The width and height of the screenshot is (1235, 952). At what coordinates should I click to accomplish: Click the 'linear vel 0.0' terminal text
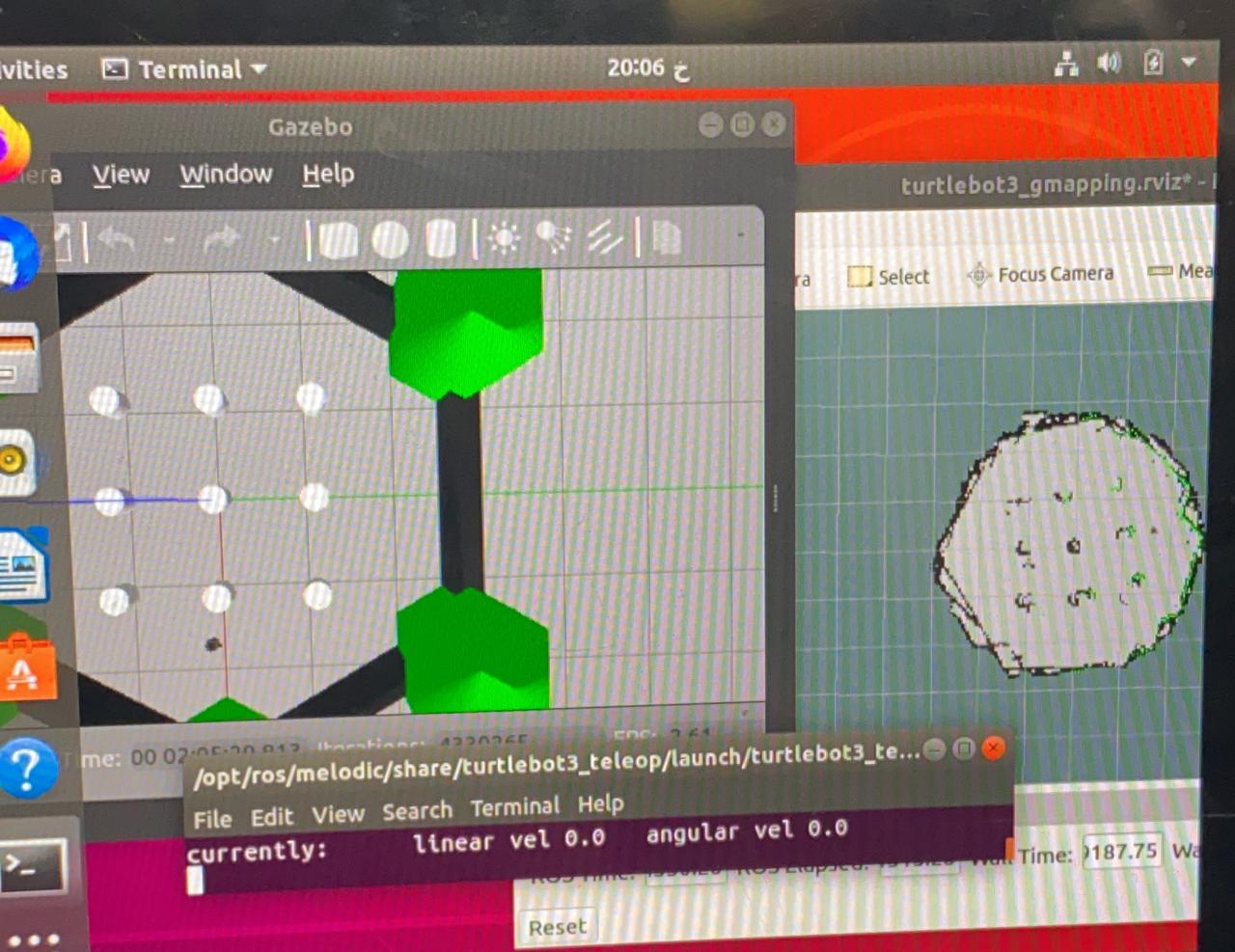509,840
